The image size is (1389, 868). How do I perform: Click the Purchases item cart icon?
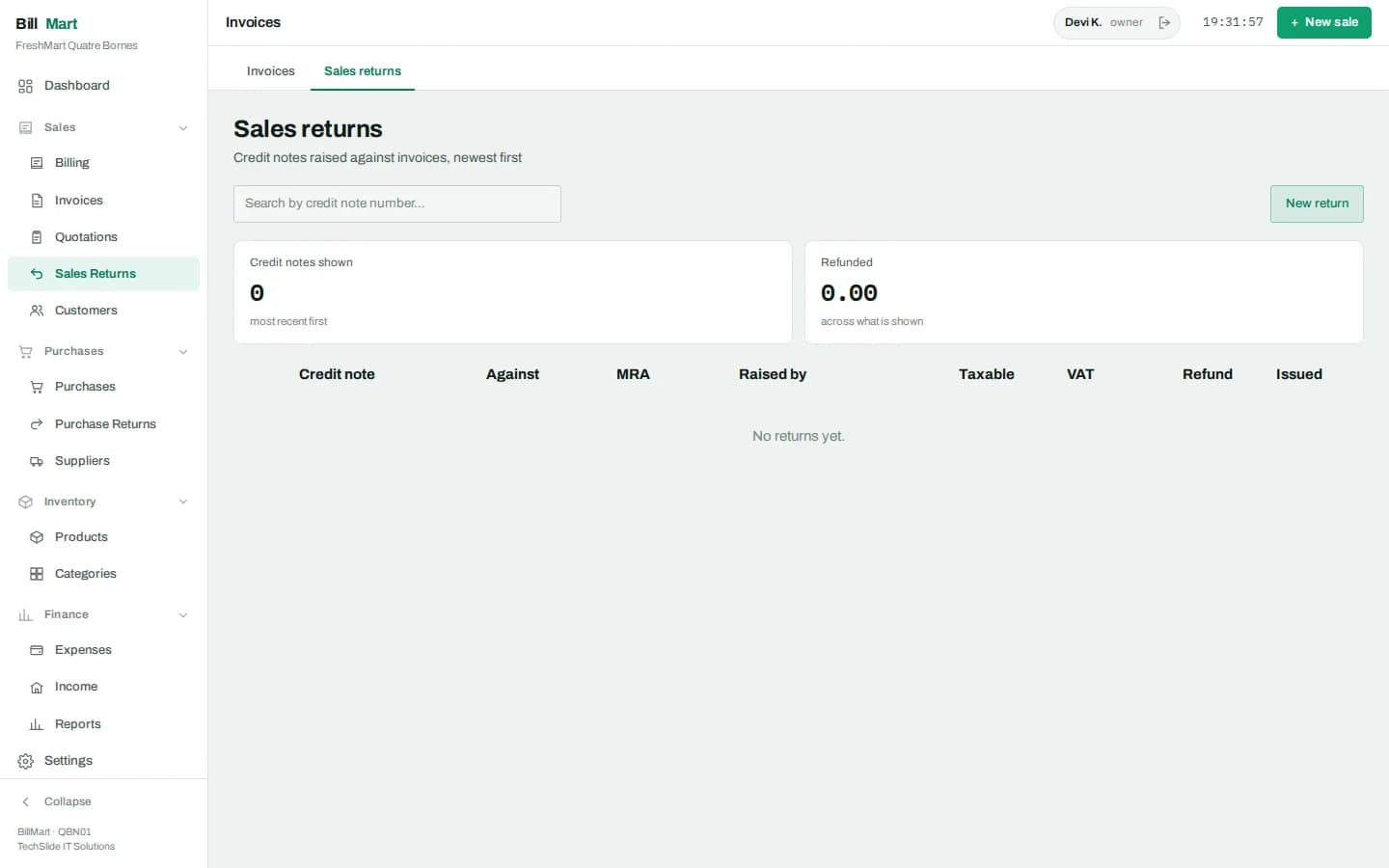[37, 387]
